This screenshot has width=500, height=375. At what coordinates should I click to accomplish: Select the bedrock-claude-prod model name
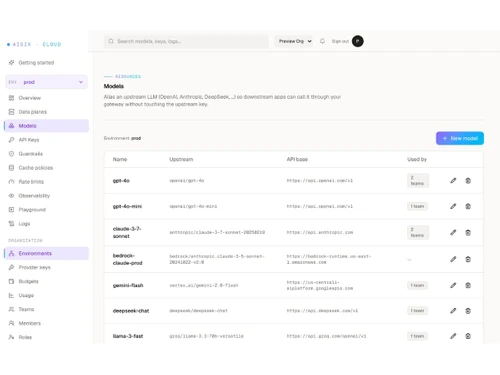127,259
